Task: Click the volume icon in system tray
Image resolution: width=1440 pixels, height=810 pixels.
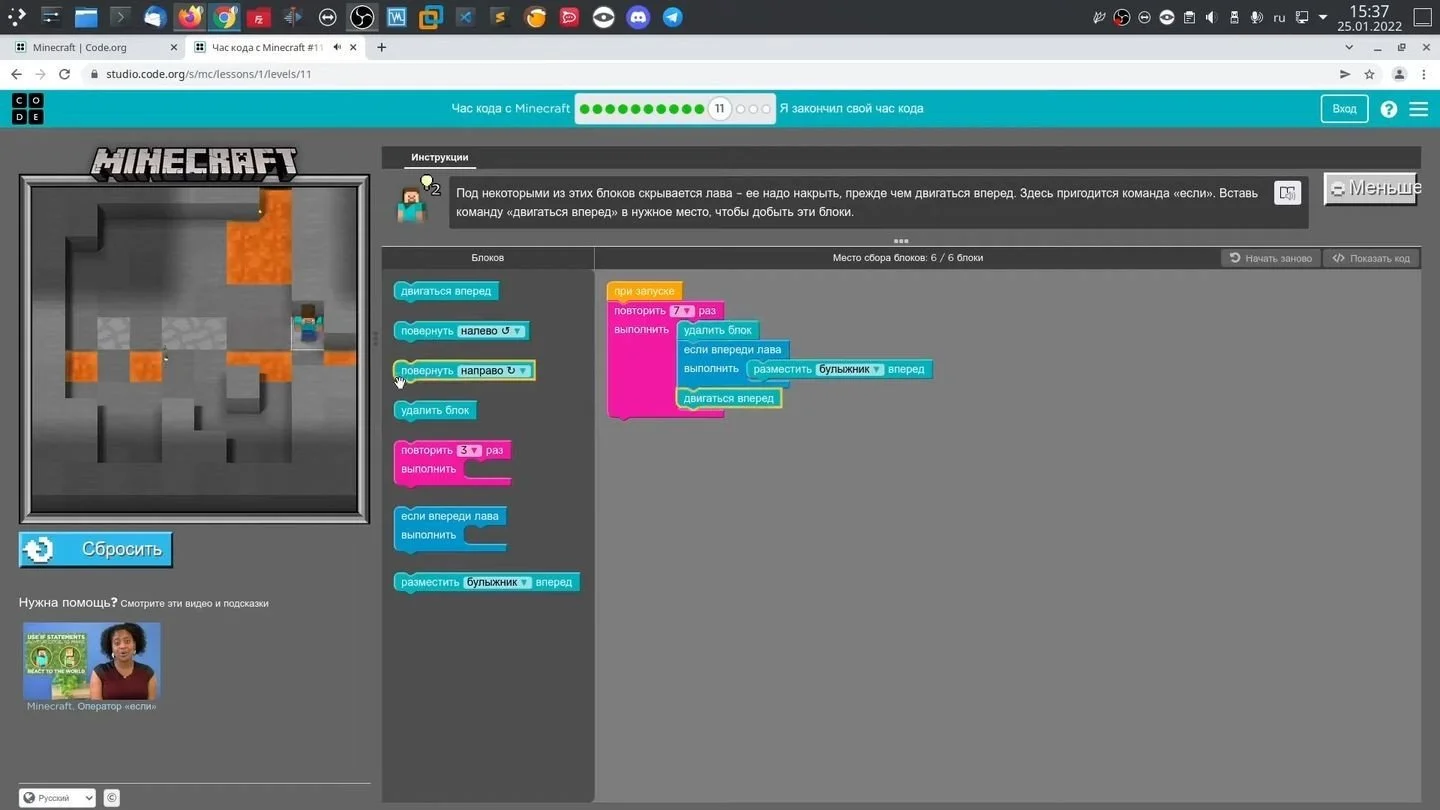Action: [x=1211, y=17]
